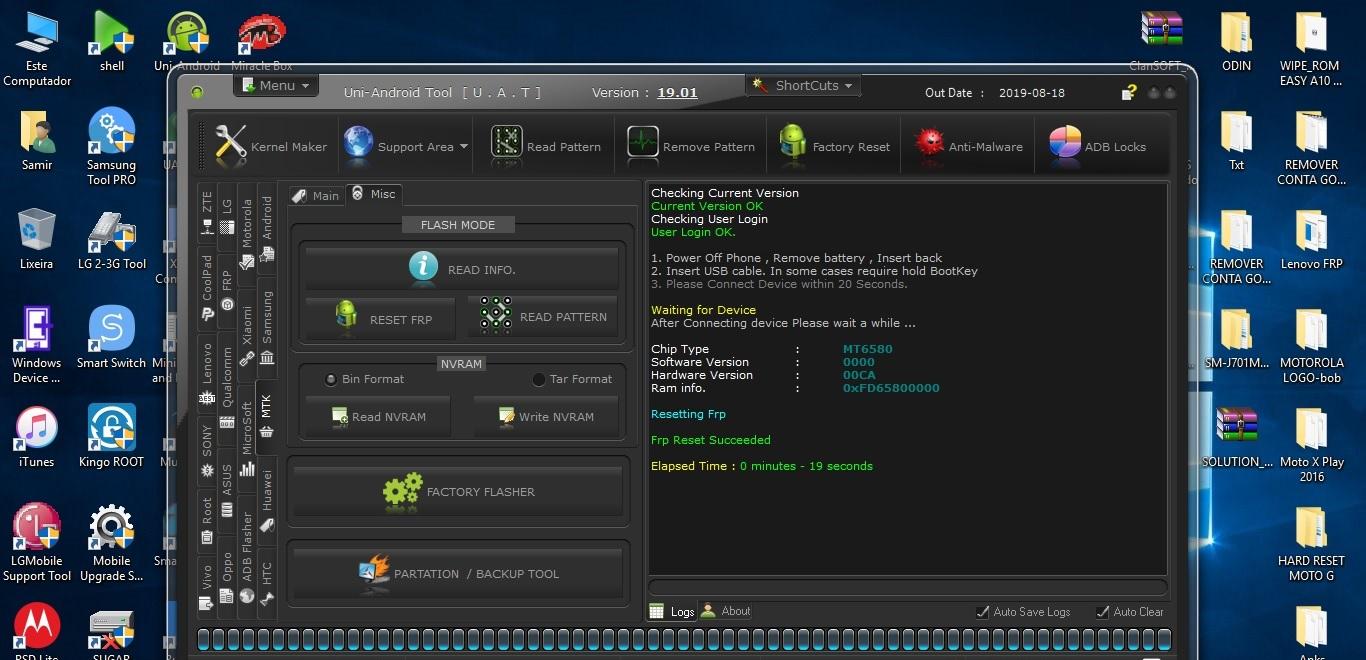Screen dimensions: 1366x660
Task: Select the ODIN folder on desktop
Action: [1236, 41]
